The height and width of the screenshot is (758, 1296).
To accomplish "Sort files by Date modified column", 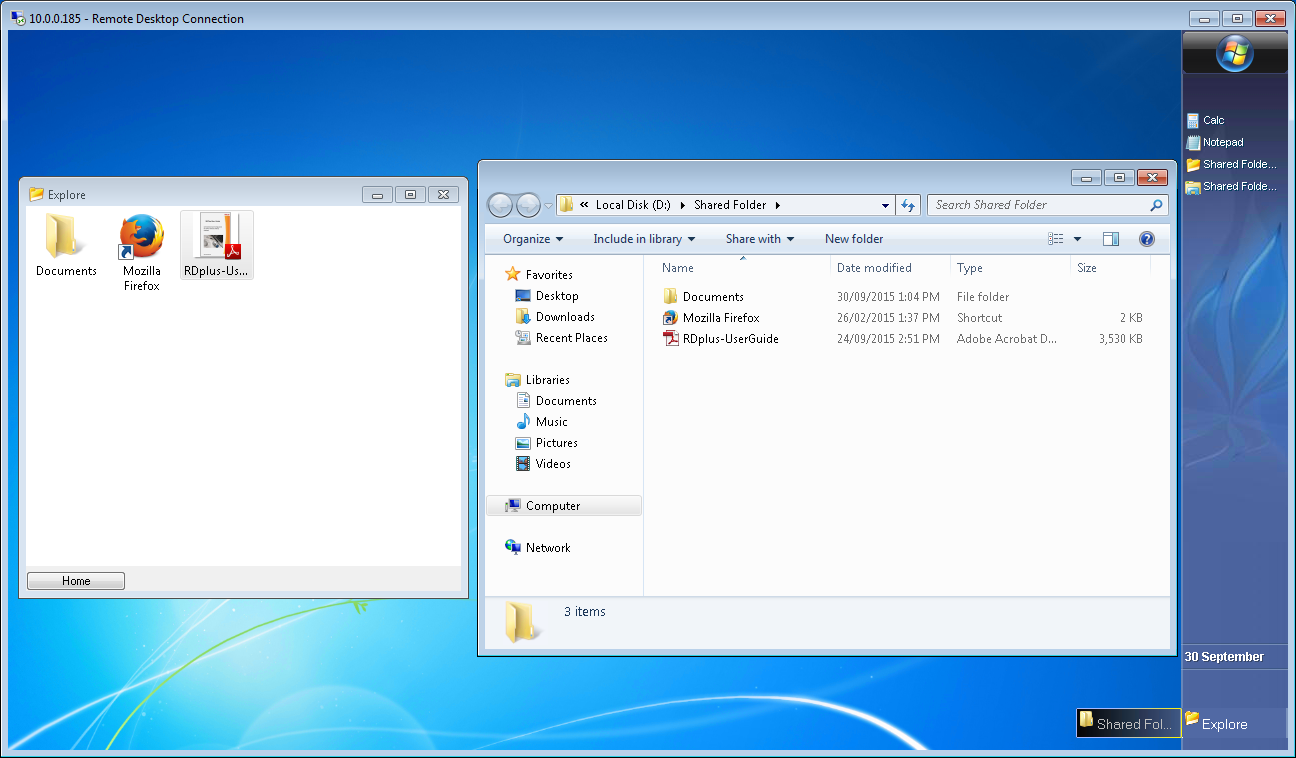I will click(x=874, y=268).
